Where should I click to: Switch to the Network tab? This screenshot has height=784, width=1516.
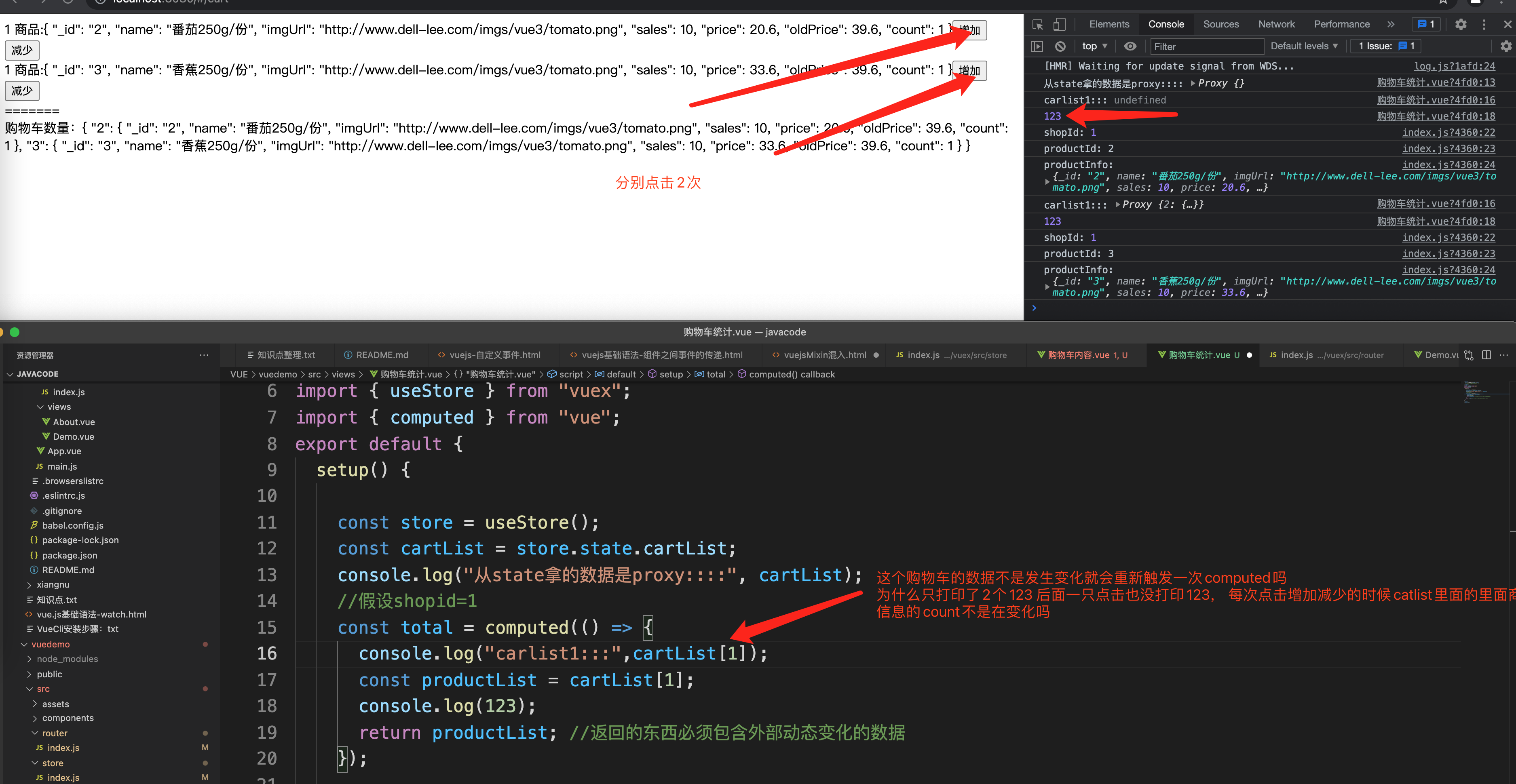(1276, 24)
